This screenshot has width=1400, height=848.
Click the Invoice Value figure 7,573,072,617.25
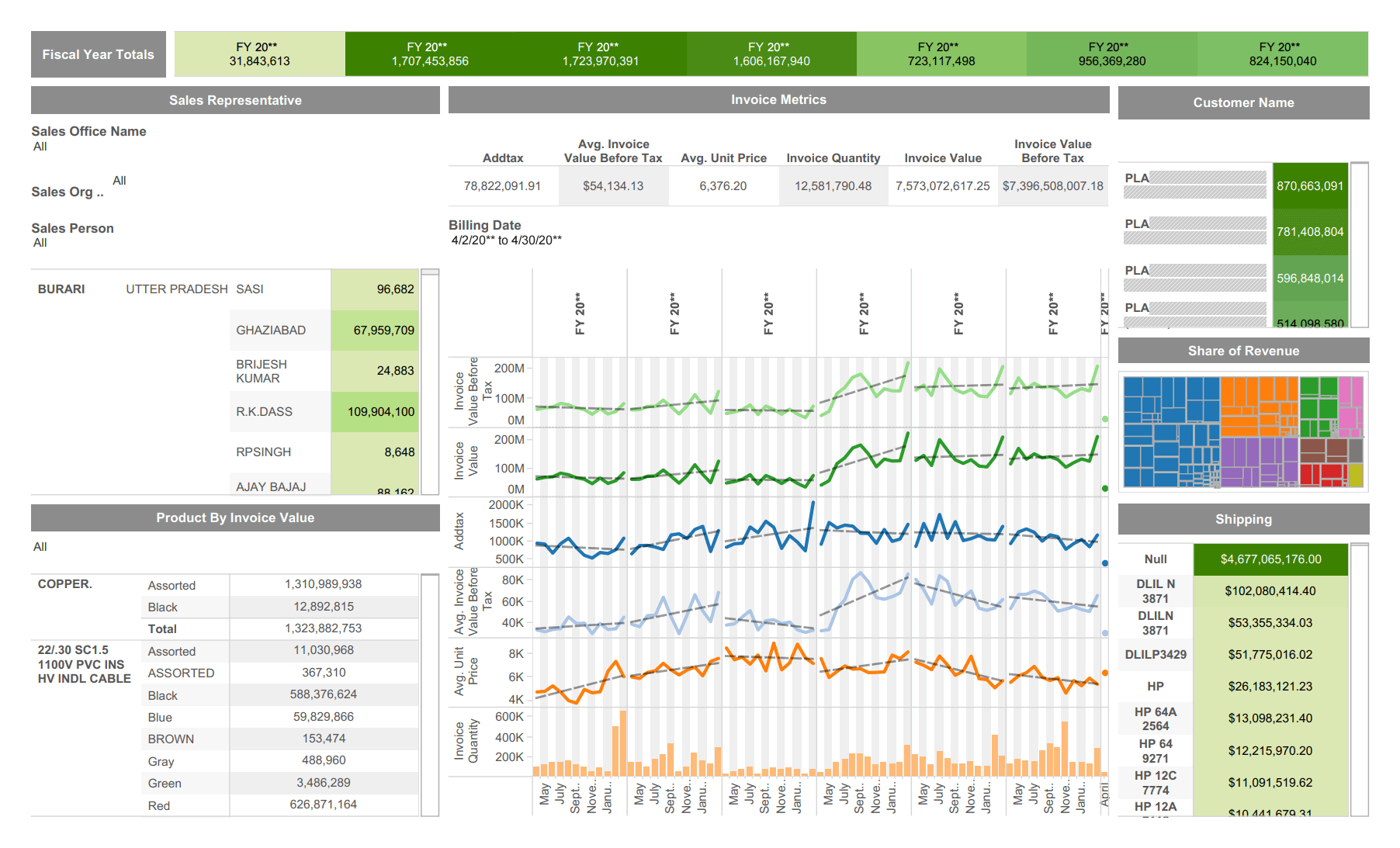(x=943, y=186)
